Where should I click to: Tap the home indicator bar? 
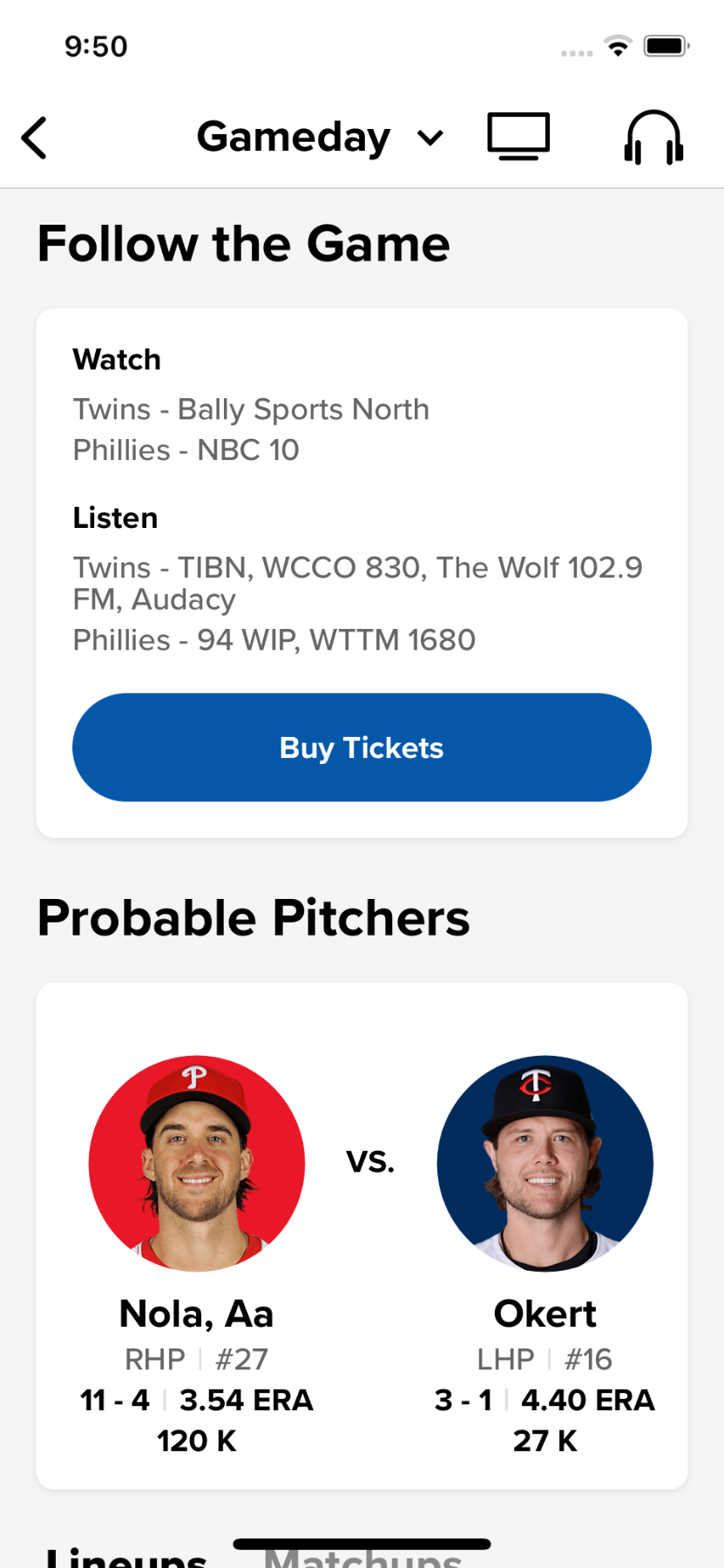click(x=362, y=1544)
